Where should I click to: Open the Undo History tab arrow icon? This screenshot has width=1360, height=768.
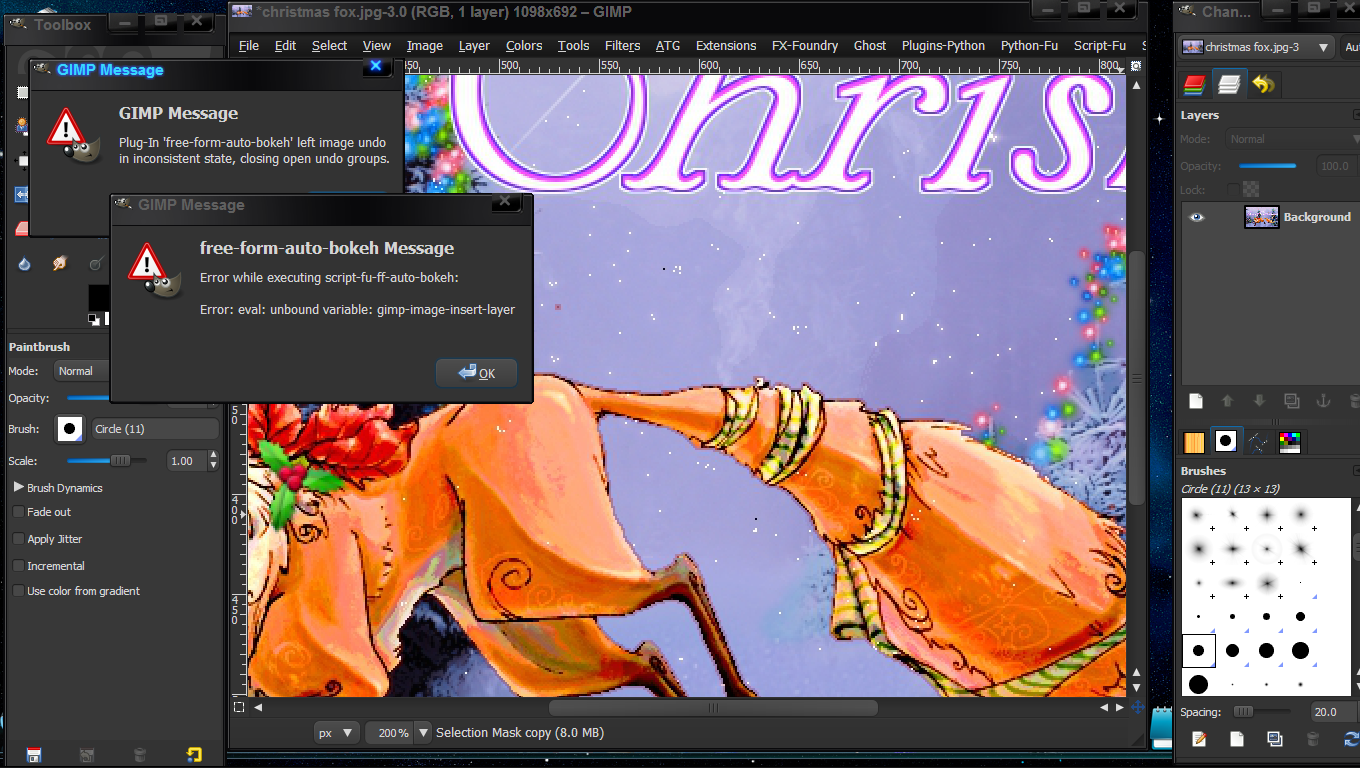[1263, 84]
